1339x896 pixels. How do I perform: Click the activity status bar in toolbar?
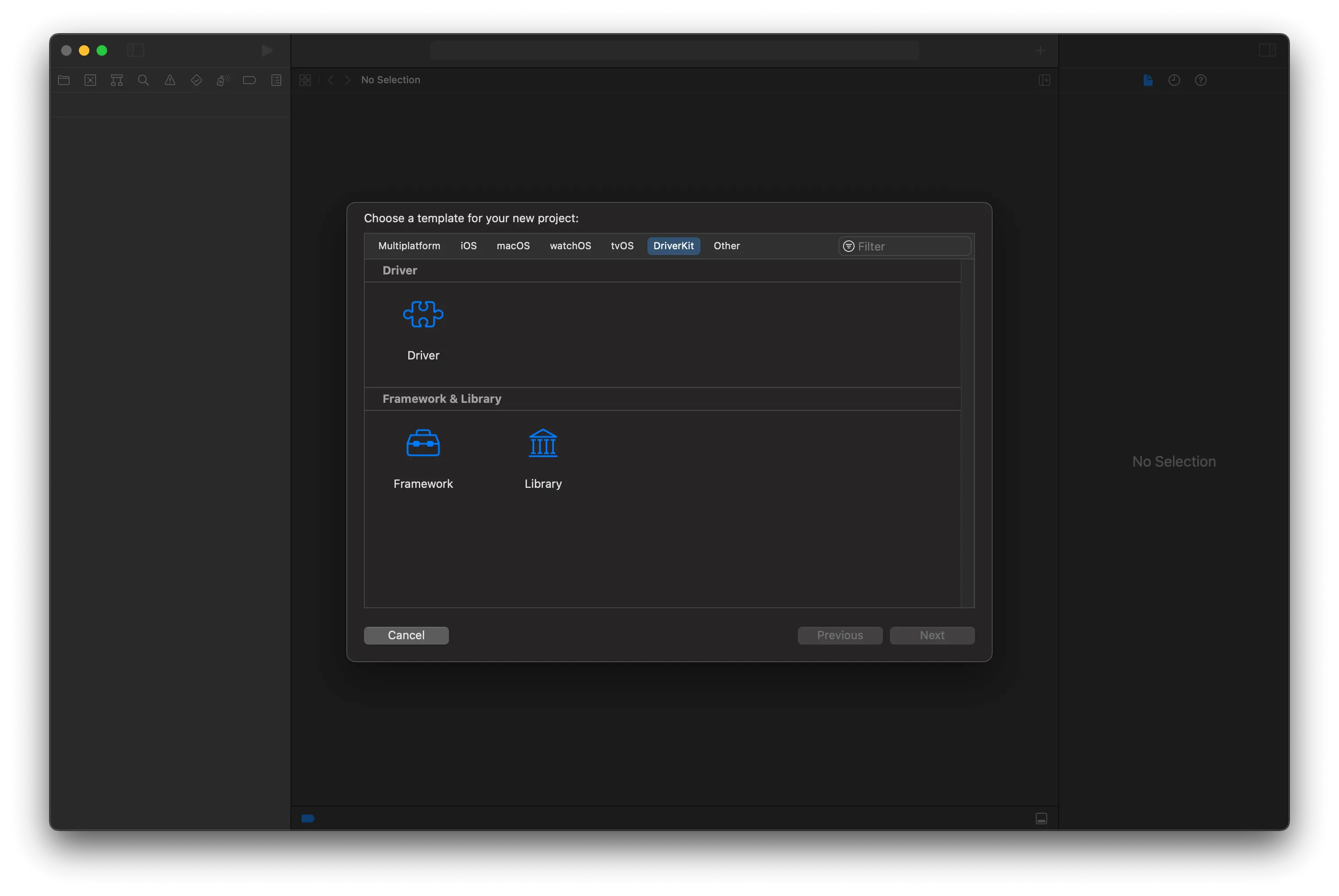tap(675, 50)
